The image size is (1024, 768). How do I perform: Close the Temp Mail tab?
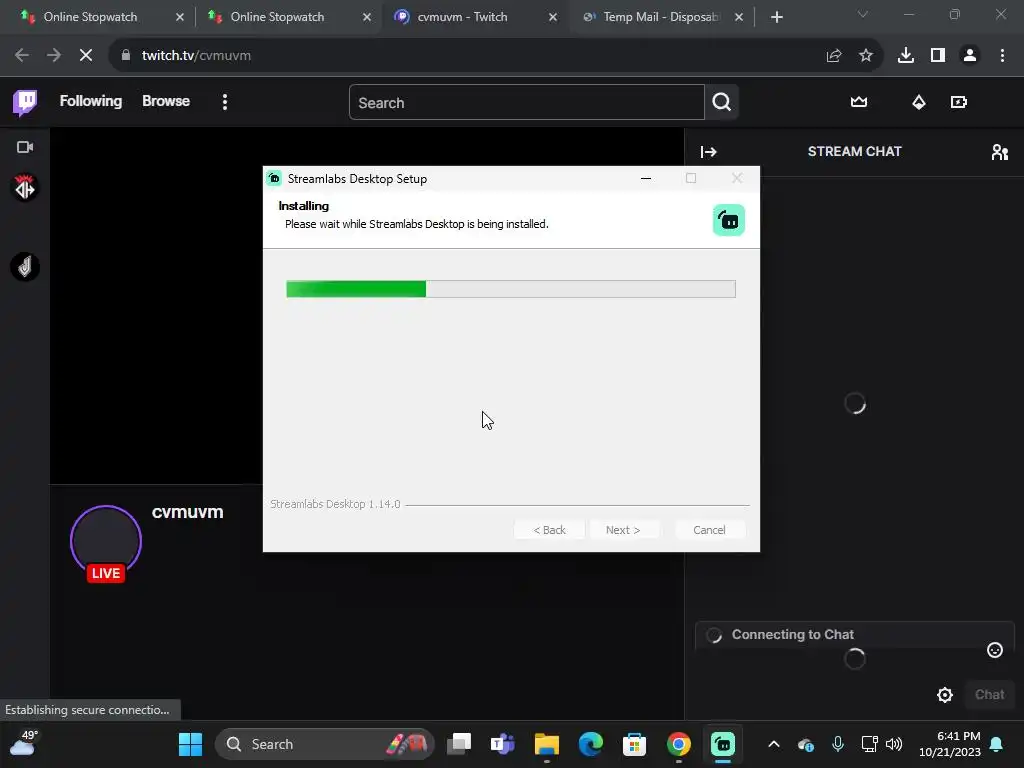coord(739,17)
